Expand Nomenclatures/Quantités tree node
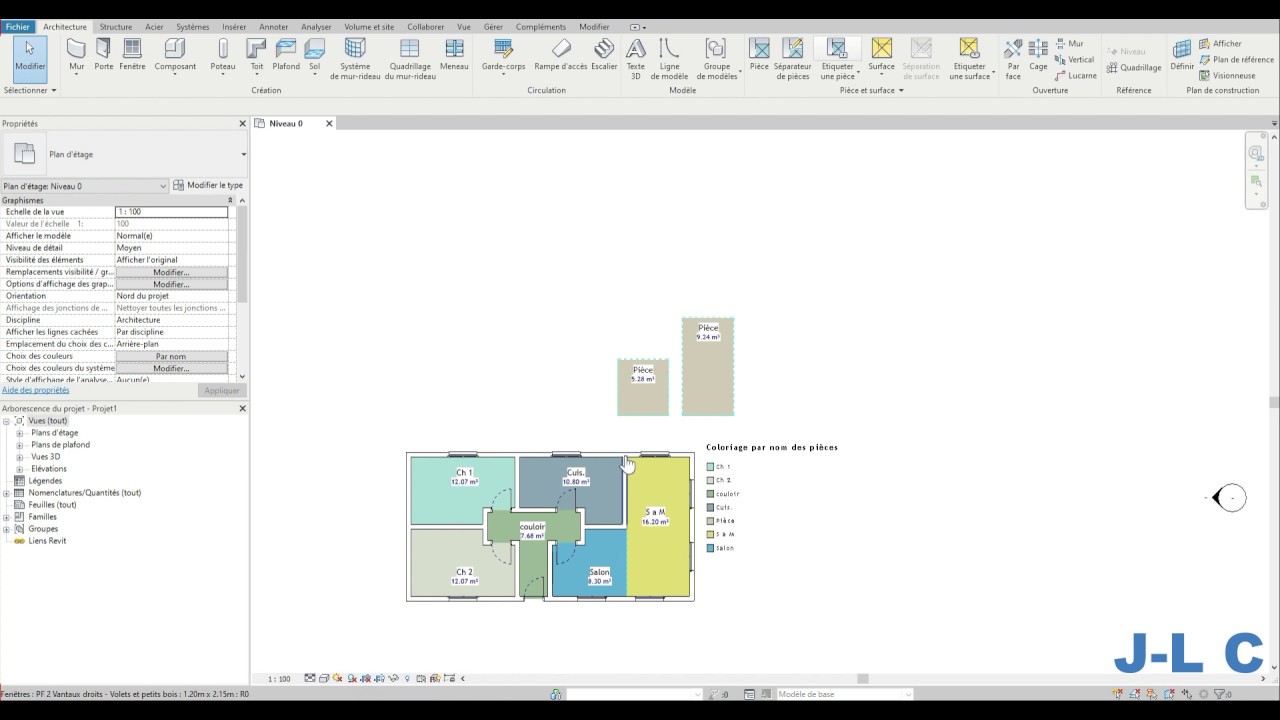This screenshot has height=720, width=1280. 7,493
